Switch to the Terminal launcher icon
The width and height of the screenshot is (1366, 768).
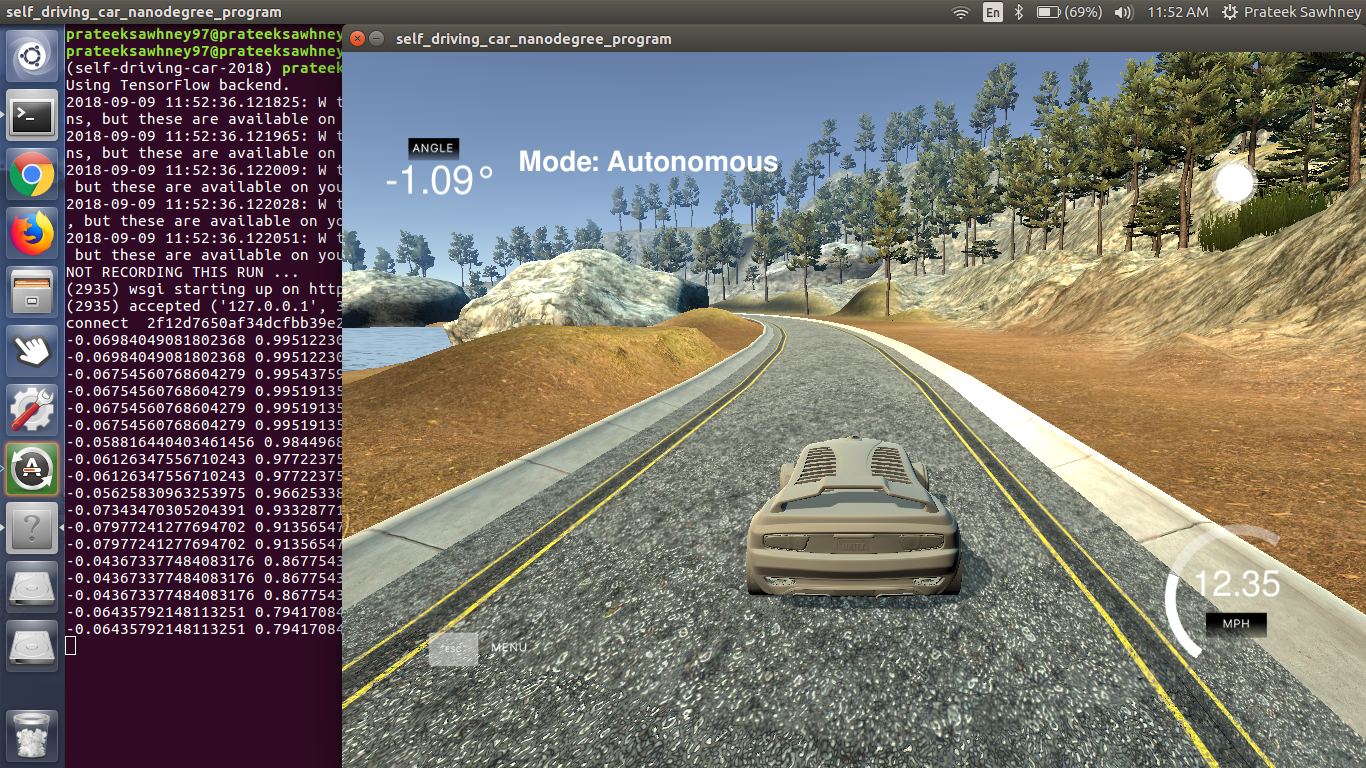[x=32, y=116]
